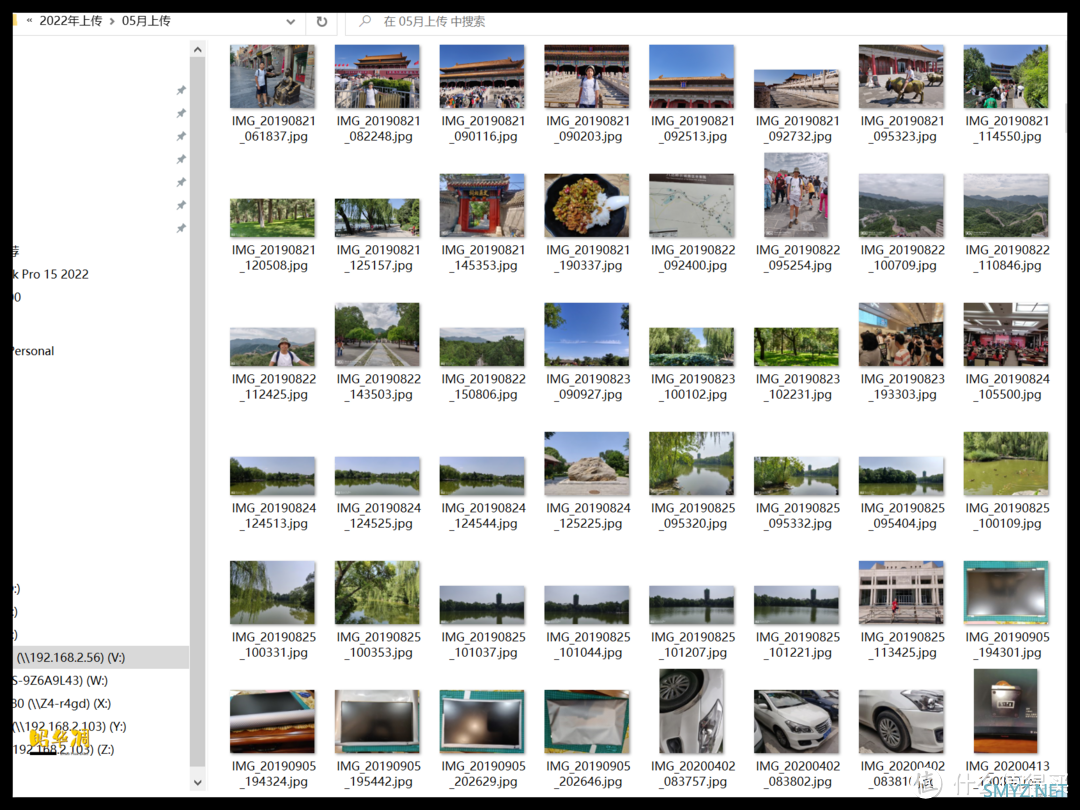This screenshot has height=810, width=1080.
Task: Select thumbnail IMG_20190825_100353.jpg
Action: 377,592
